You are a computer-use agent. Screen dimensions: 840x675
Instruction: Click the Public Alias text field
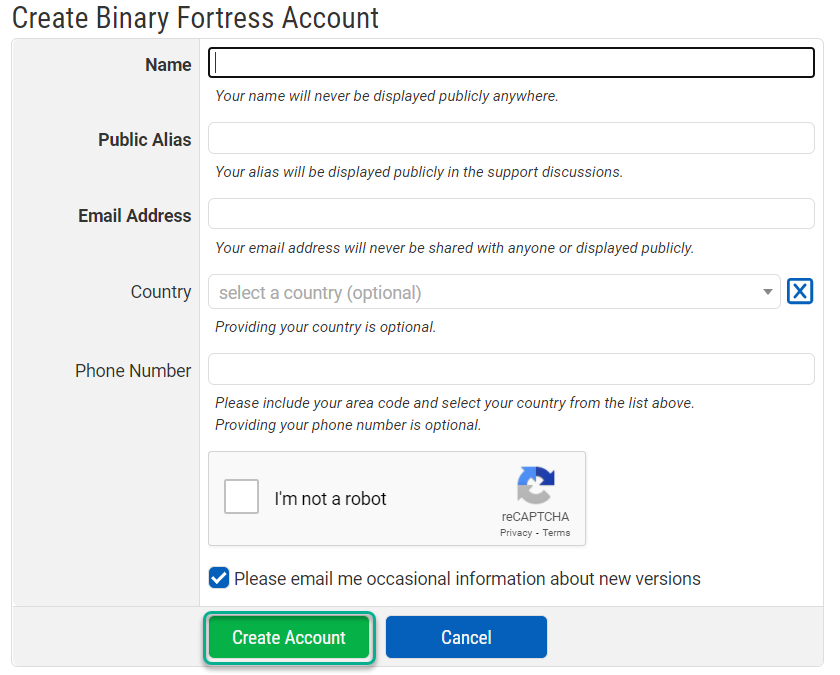click(511, 137)
